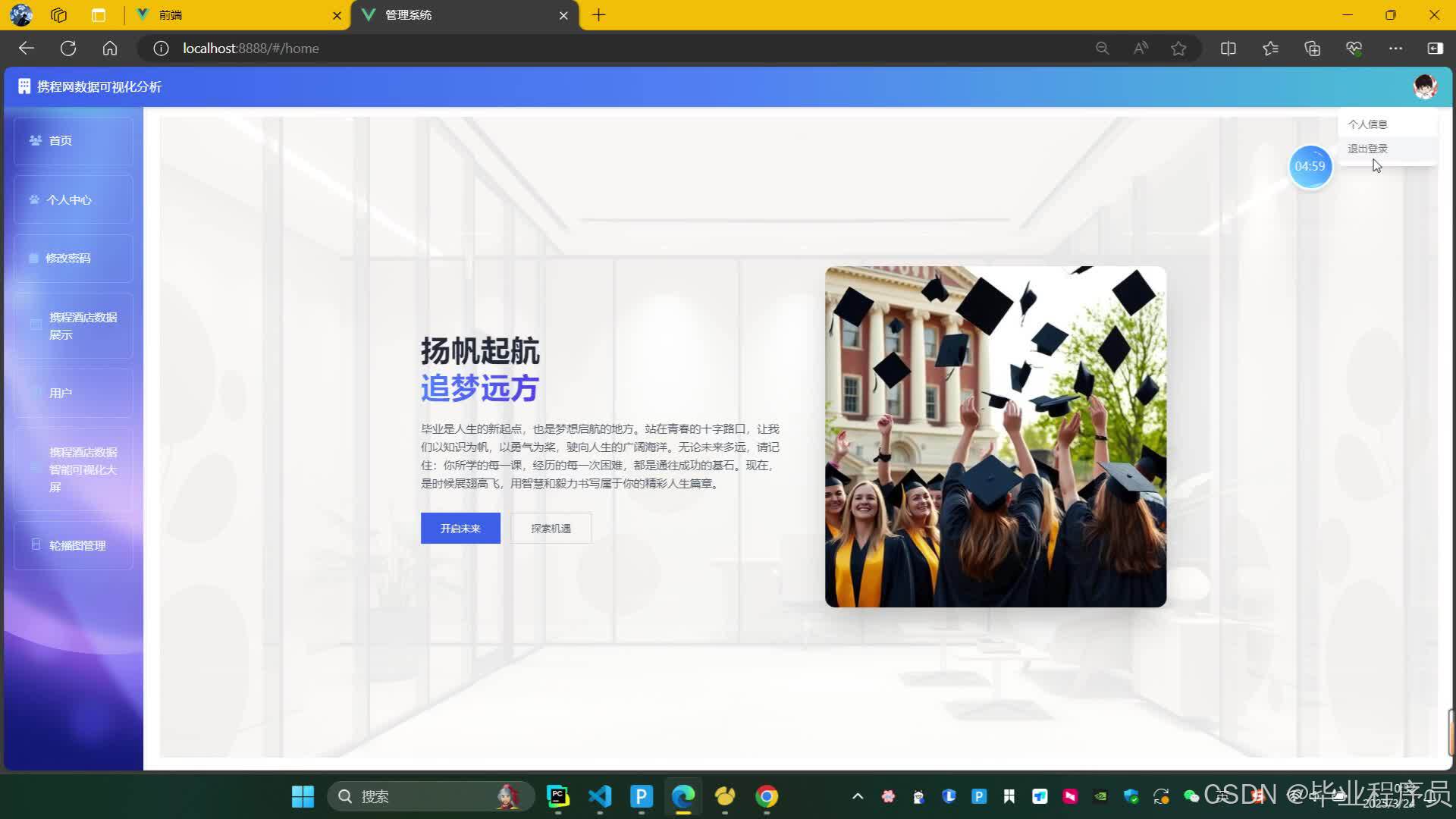
Task: Launch Google Chrome from the taskbar
Action: pos(767,796)
